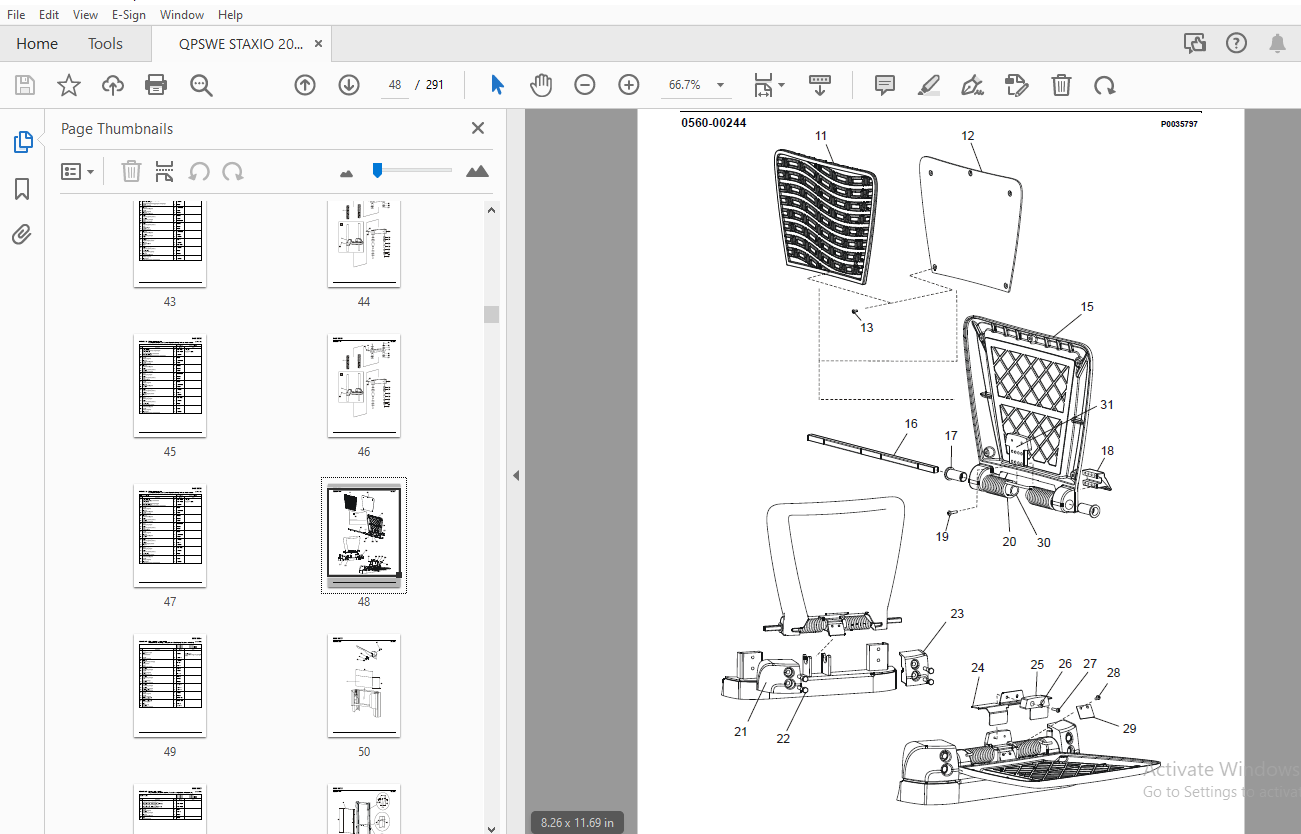1301x834 pixels.
Task: Click the sign document pen icon
Action: click(x=972, y=85)
